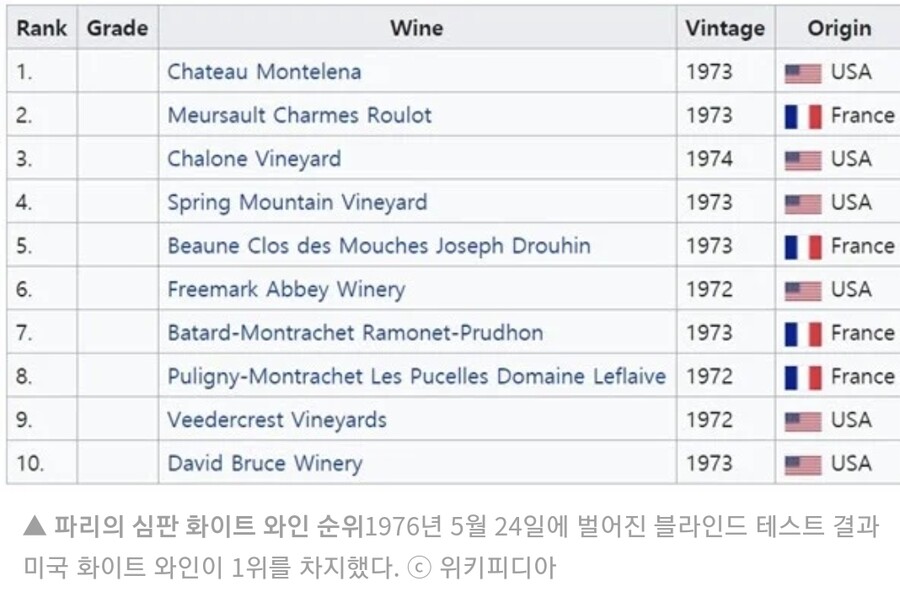Click the Origin column header
900x592 pixels.
(839, 28)
